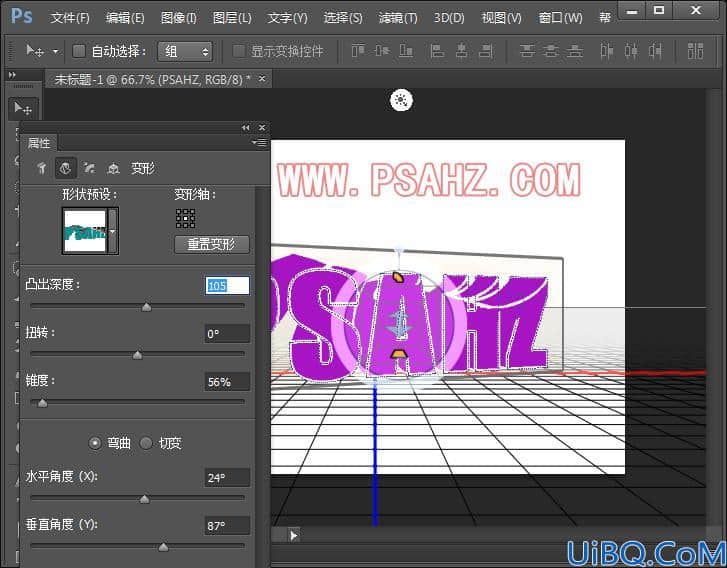Click the status bar arrow below canvas

[x=293, y=536]
